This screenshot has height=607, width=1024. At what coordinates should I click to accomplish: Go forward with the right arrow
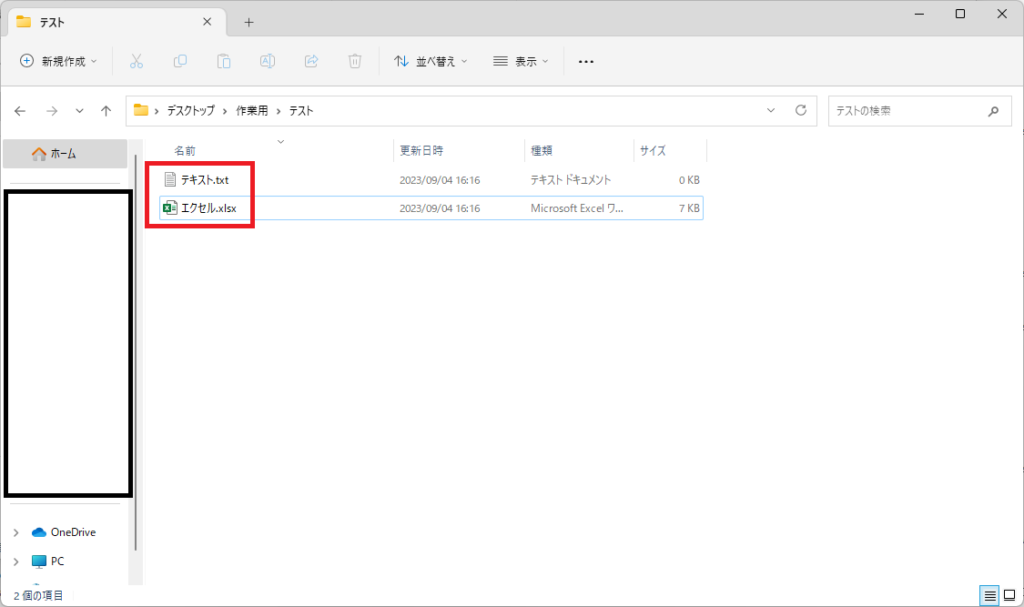pos(52,111)
